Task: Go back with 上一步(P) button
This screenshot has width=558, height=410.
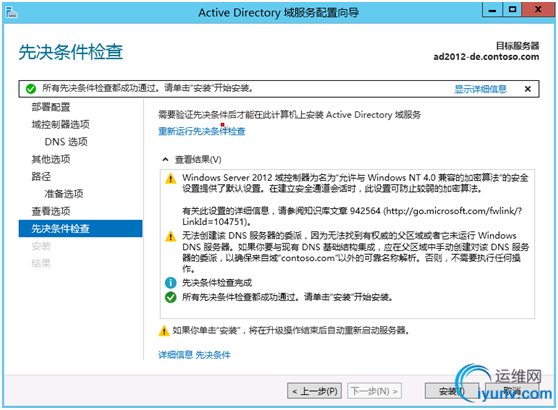Action: point(315,391)
